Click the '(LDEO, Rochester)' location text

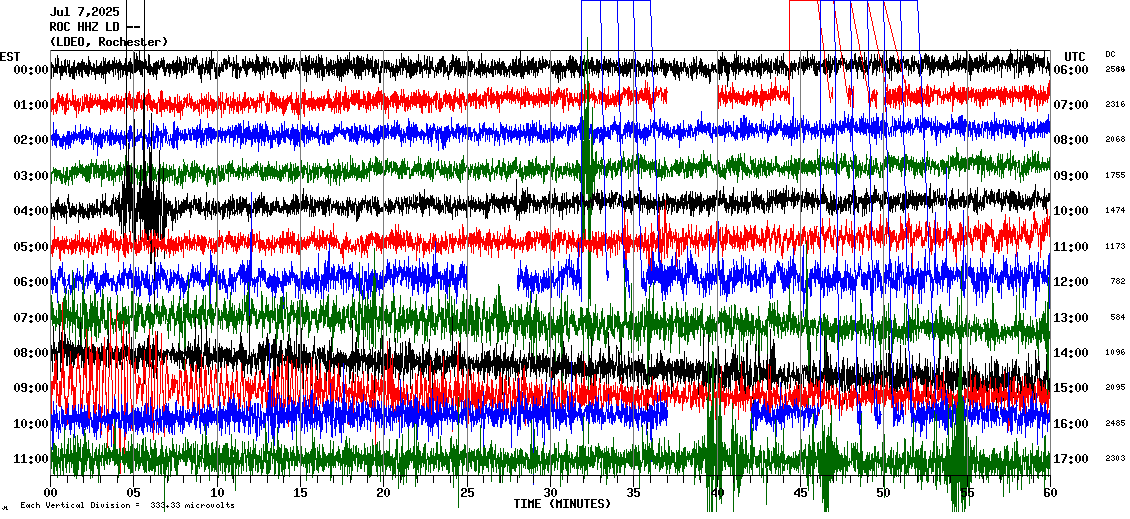coord(108,42)
